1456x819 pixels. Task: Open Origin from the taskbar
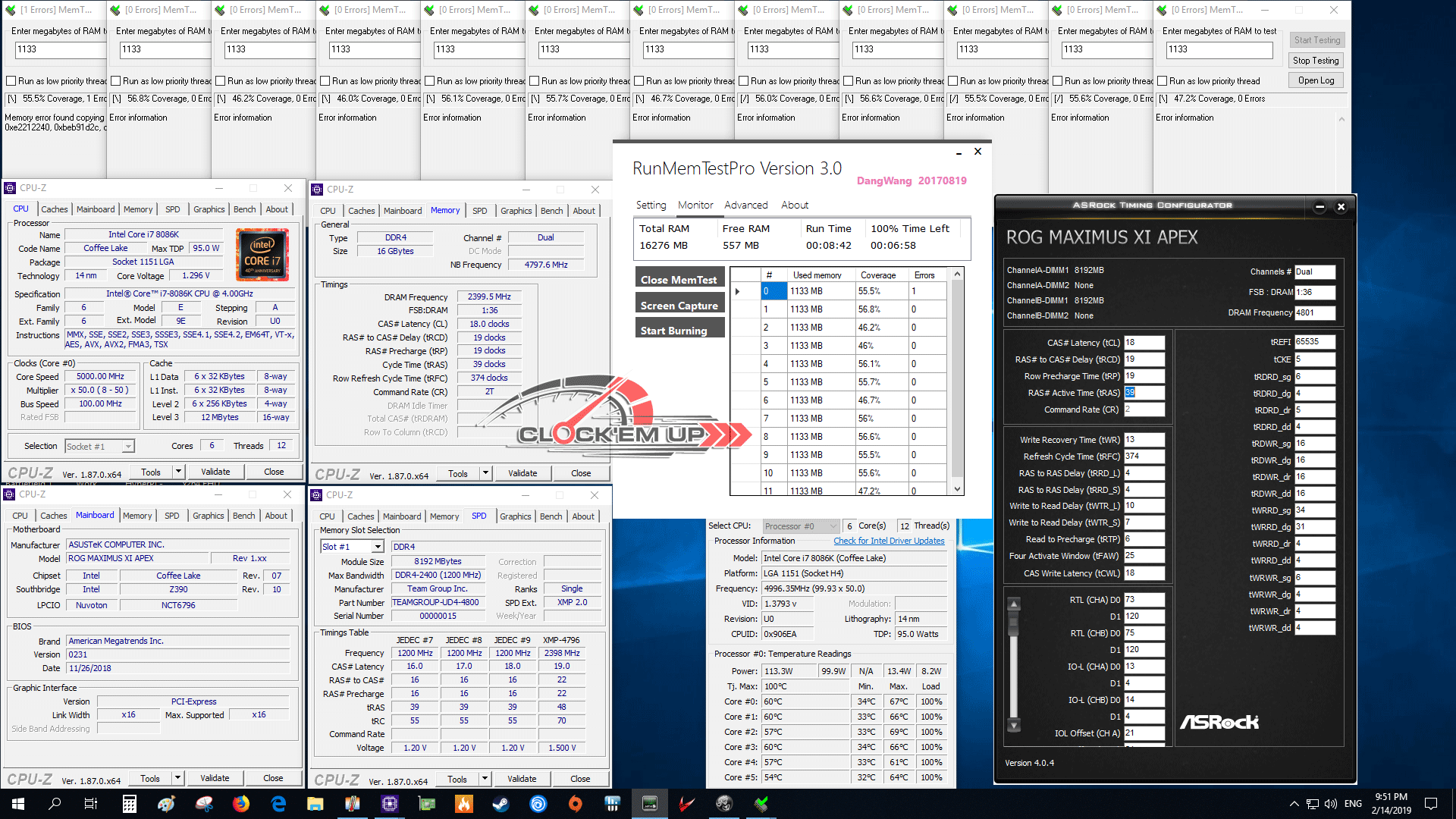[x=575, y=804]
